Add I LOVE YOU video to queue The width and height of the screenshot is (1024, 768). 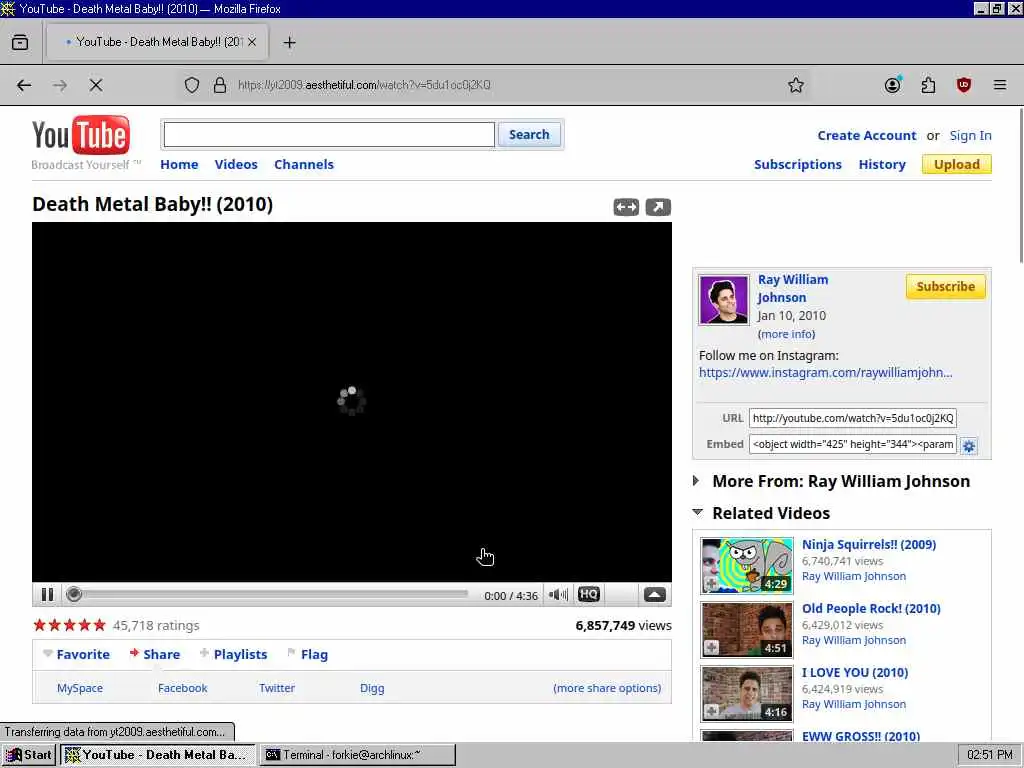tap(711, 711)
